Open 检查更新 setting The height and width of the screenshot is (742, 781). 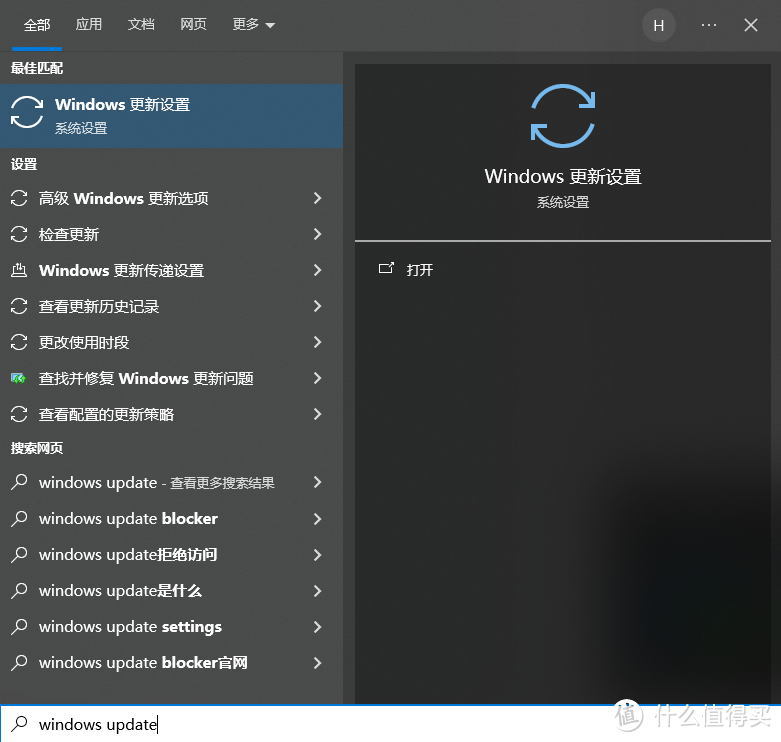click(x=171, y=234)
